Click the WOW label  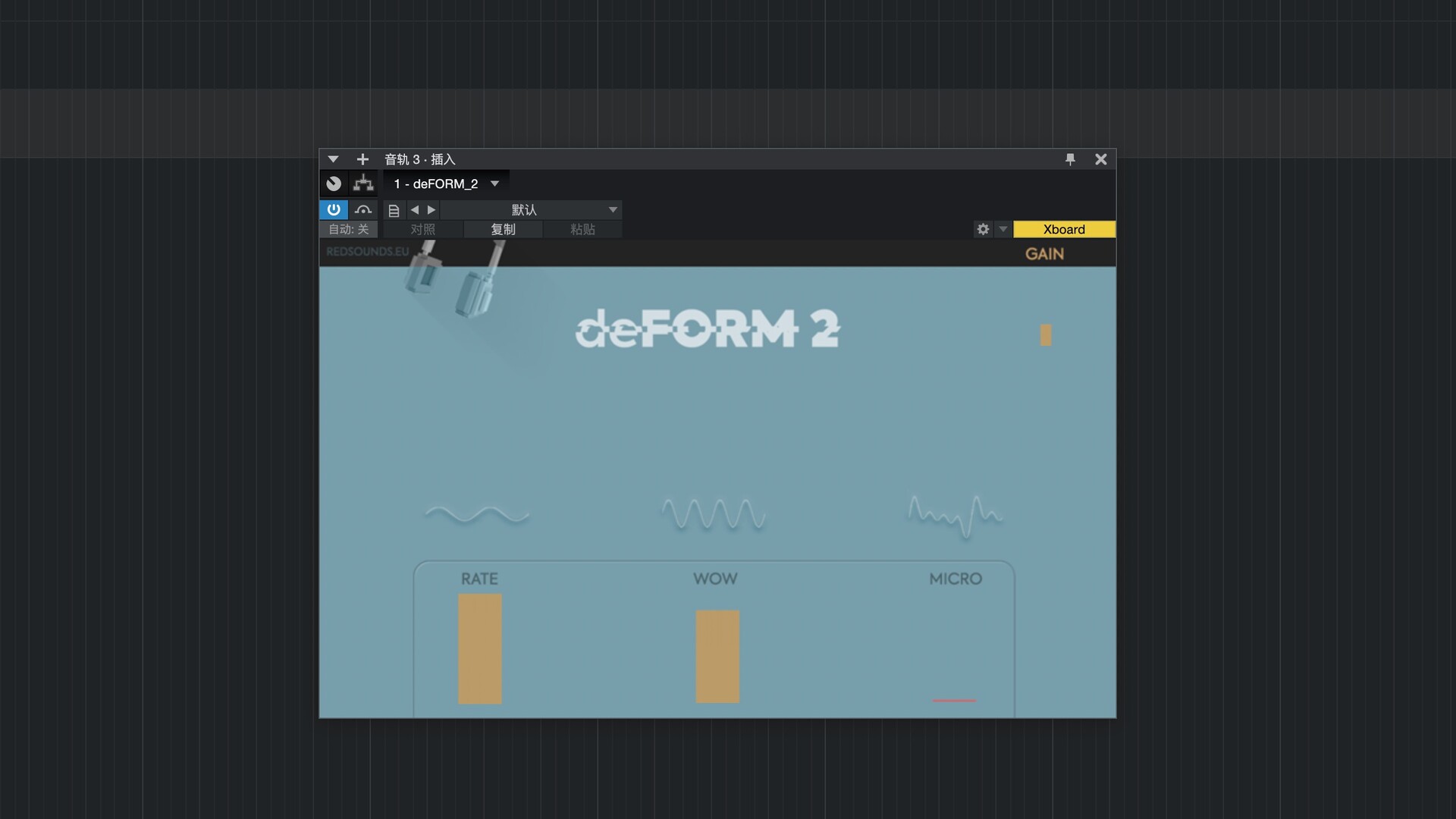pos(715,579)
